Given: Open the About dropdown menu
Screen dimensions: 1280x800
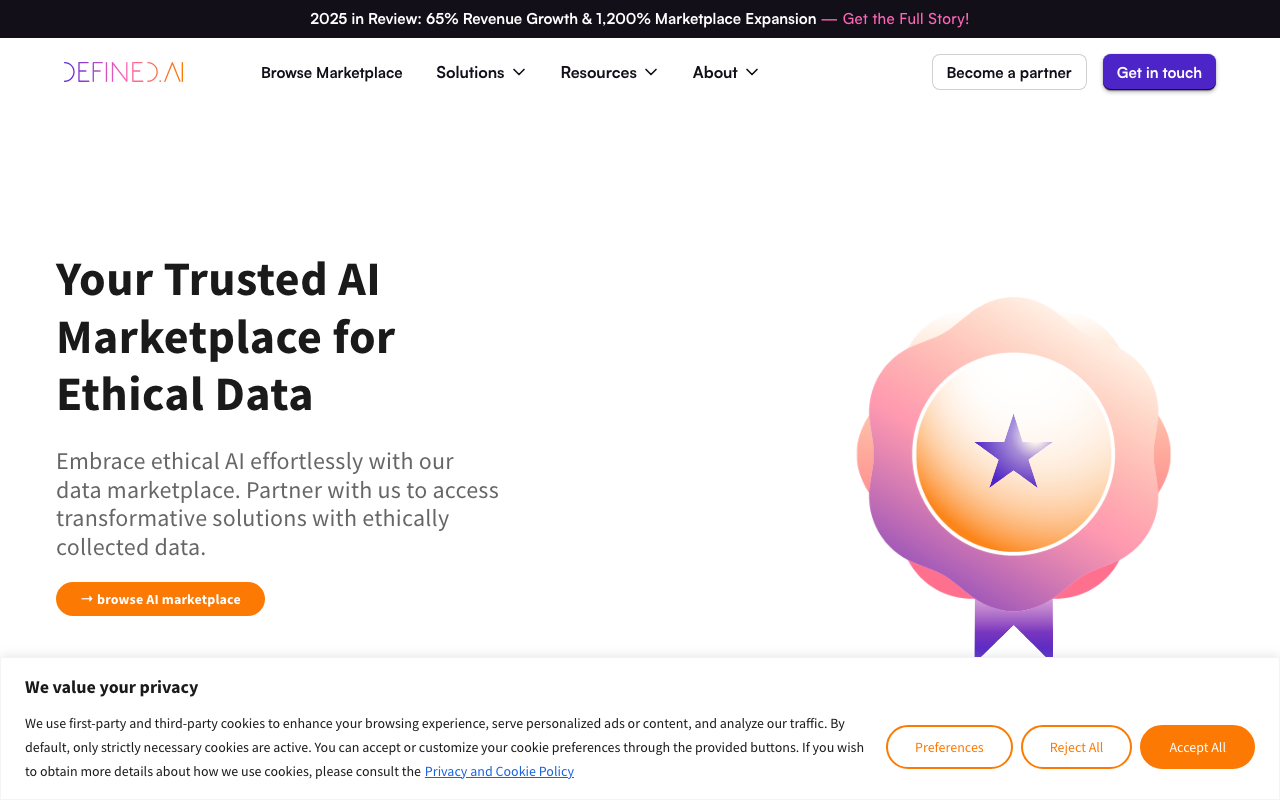Looking at the screenshot, I should tap(725, 72).
